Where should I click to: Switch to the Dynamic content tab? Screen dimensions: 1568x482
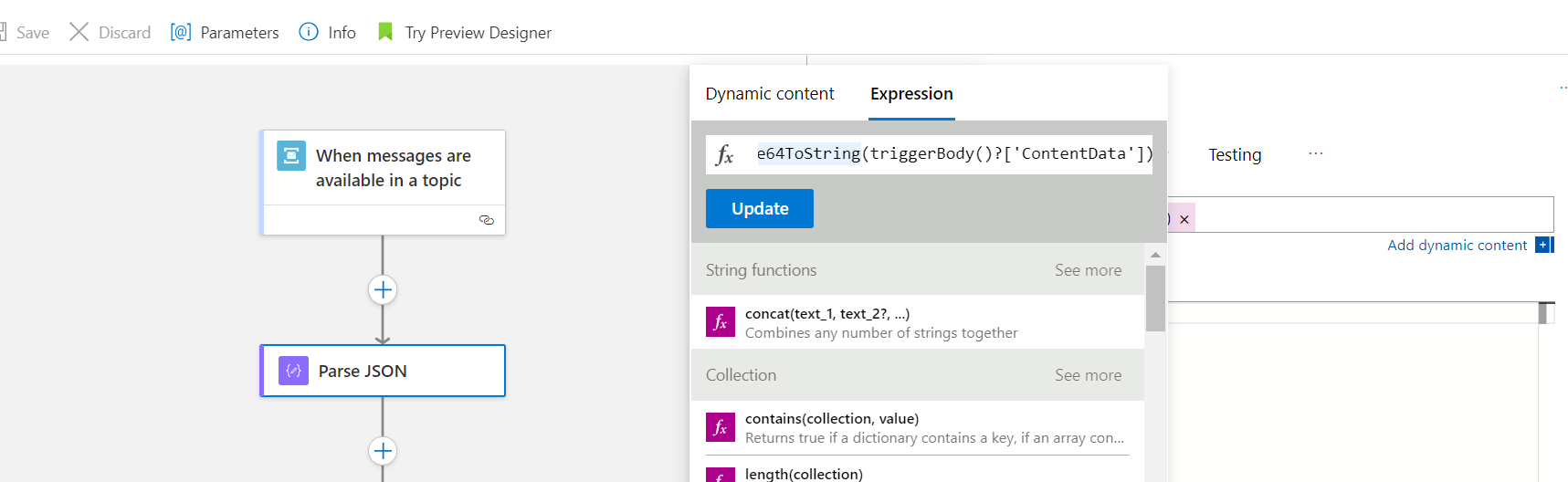pyautogui.click(x=770, y=94)
